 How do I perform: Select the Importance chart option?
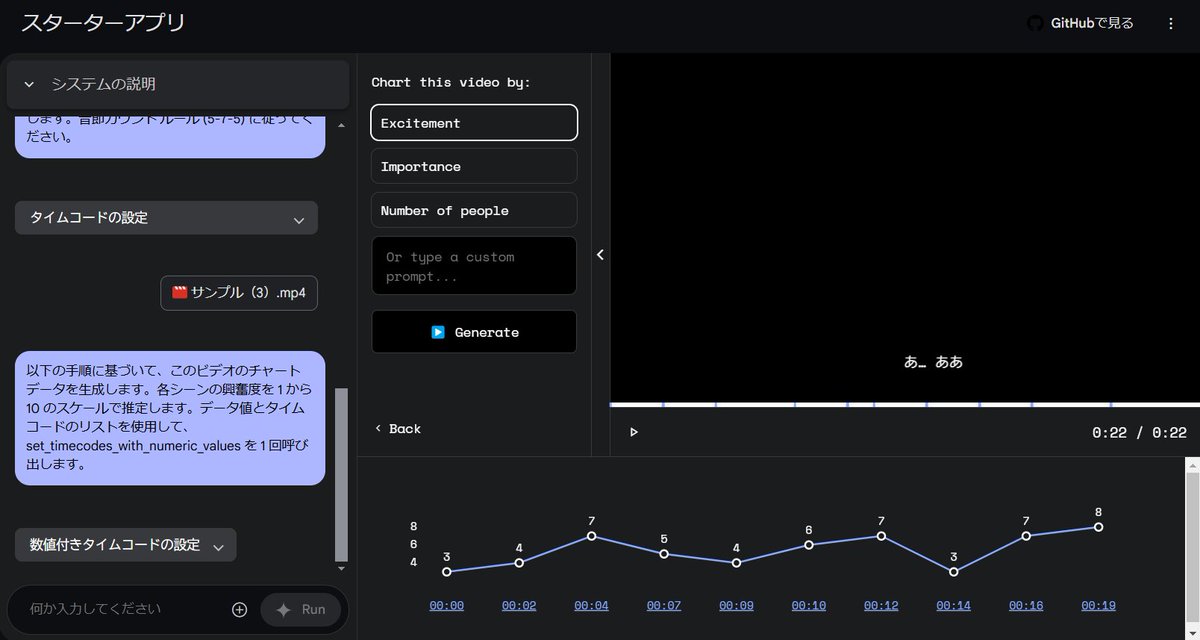474,167
